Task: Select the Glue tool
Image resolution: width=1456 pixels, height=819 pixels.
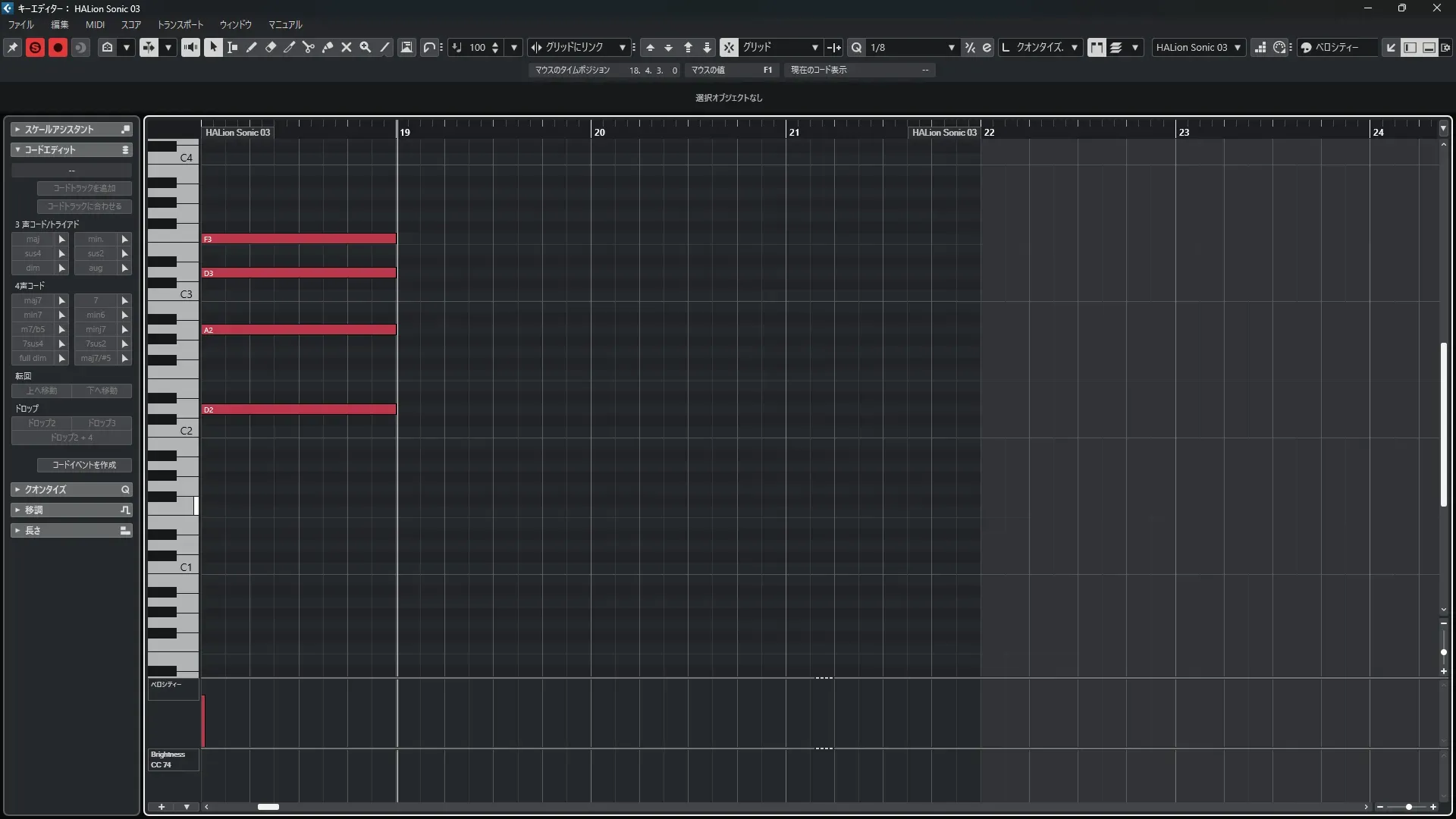Action: tap(328, 47)
